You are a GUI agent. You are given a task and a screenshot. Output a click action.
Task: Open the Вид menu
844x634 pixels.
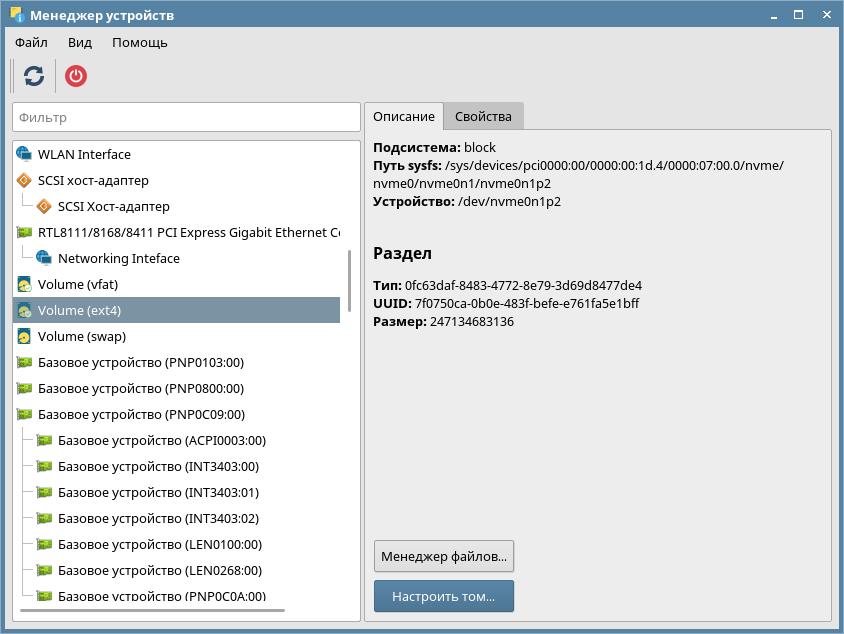pos(80,43)
